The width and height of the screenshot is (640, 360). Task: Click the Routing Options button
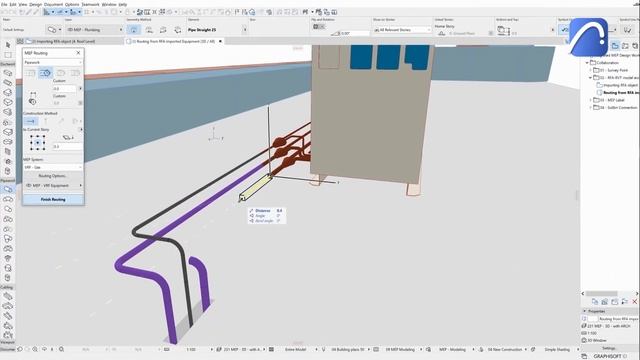tap(53, 176)
